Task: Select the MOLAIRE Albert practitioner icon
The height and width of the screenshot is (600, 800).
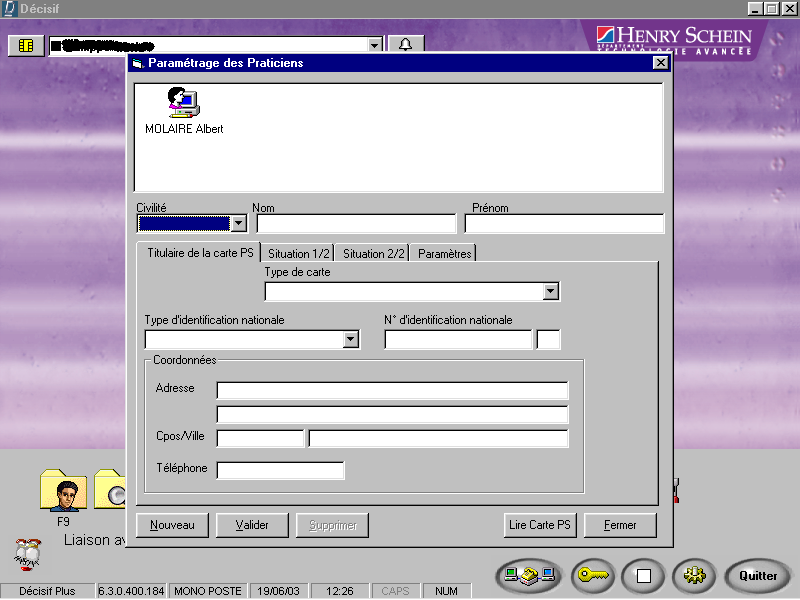Action: click(x=183, y=104)
